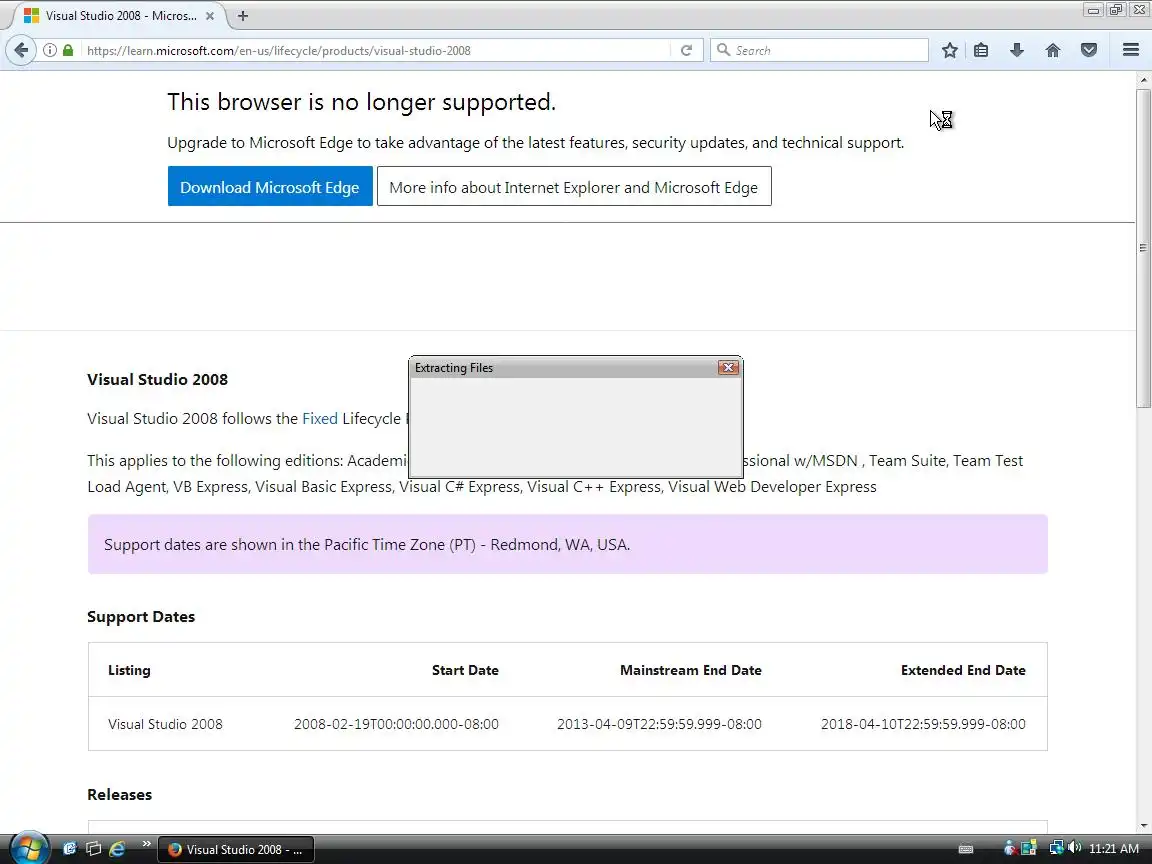The image size is (1152, 864).
Task: Show bookmarks list icon in toolbar
Action: pyautogui.click(x=981, y=50)
